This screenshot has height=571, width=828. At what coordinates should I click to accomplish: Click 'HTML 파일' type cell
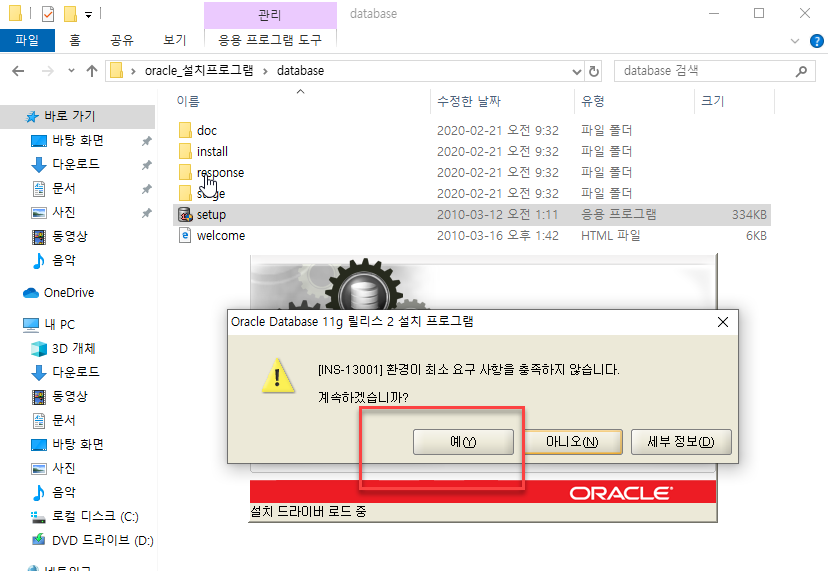(610, 236)
